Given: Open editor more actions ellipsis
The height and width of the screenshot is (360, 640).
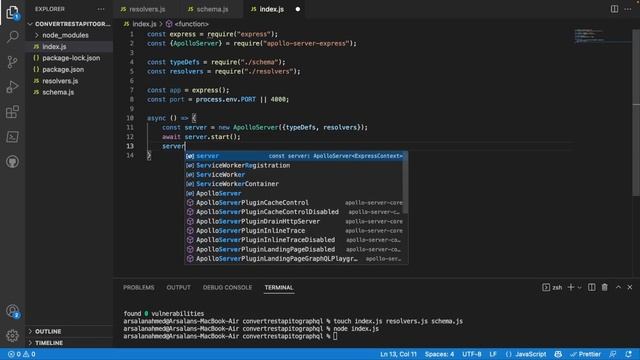Looking at the screenshot, I should tap(628, 9).
